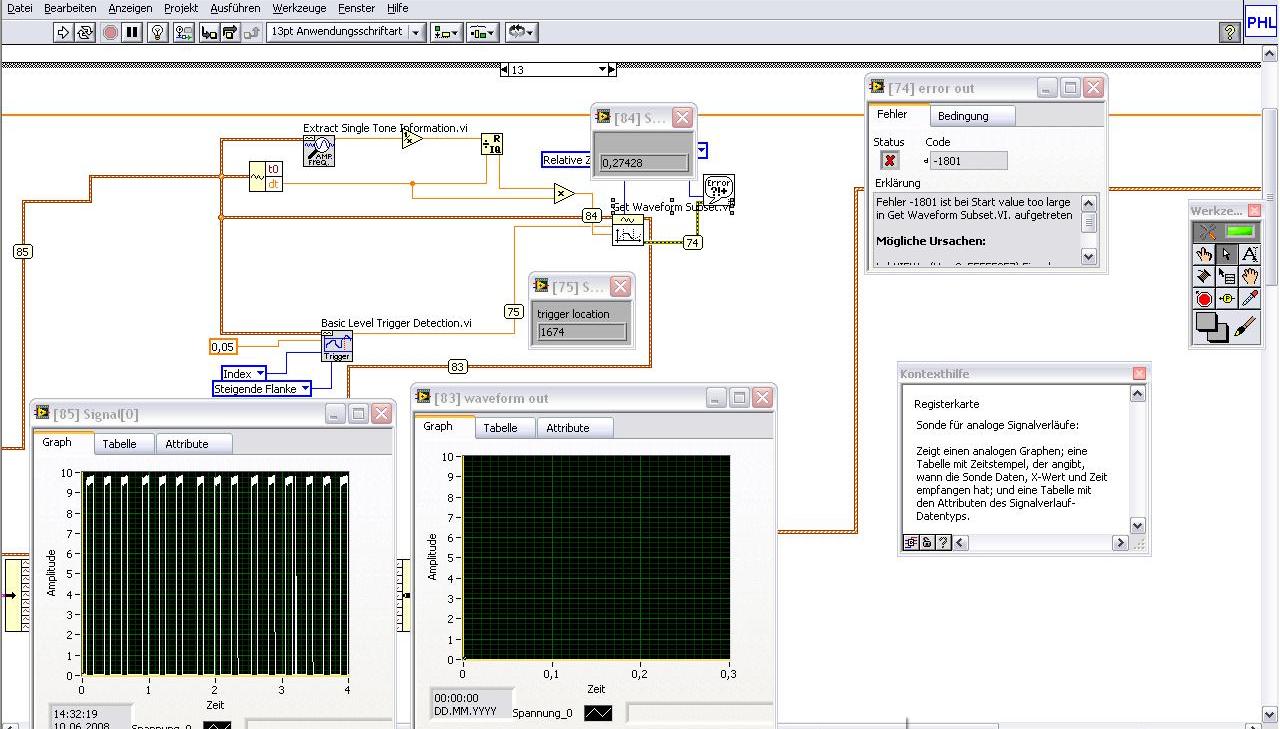Select the Wiring spool tool in the tools palette
1280x729 pixels.
(1204, 277)
